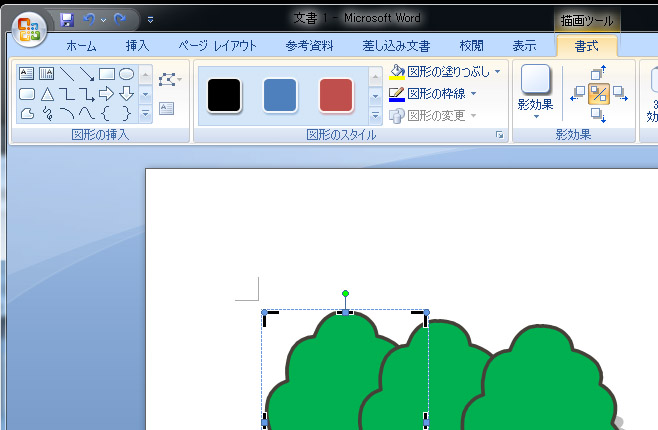Switch to the 挿入 tab
The image size is (658, 430).
click(x=137, y=46)
